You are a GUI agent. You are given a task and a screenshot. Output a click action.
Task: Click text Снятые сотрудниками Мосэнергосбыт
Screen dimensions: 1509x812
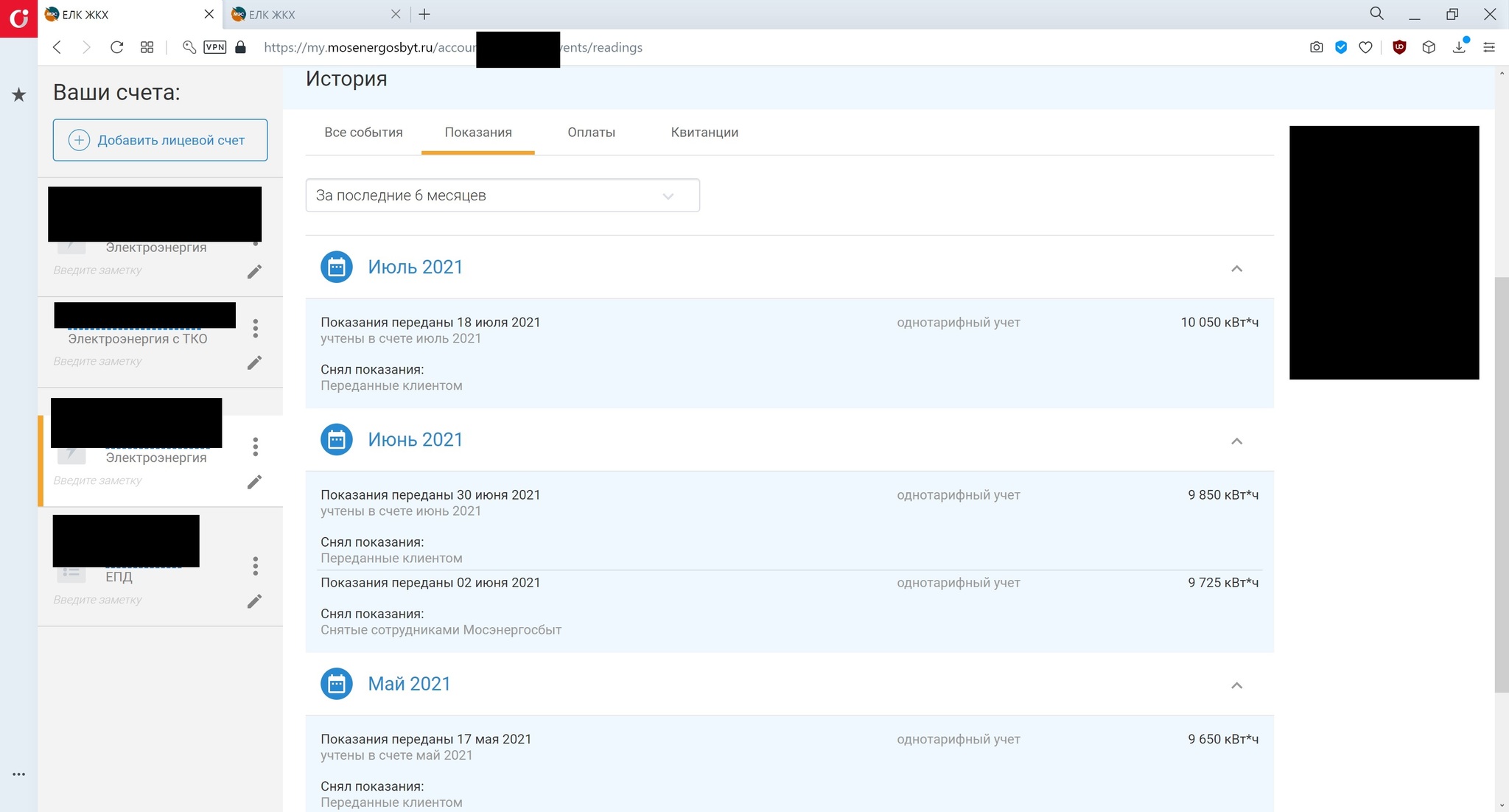click(x=441, y=630)
